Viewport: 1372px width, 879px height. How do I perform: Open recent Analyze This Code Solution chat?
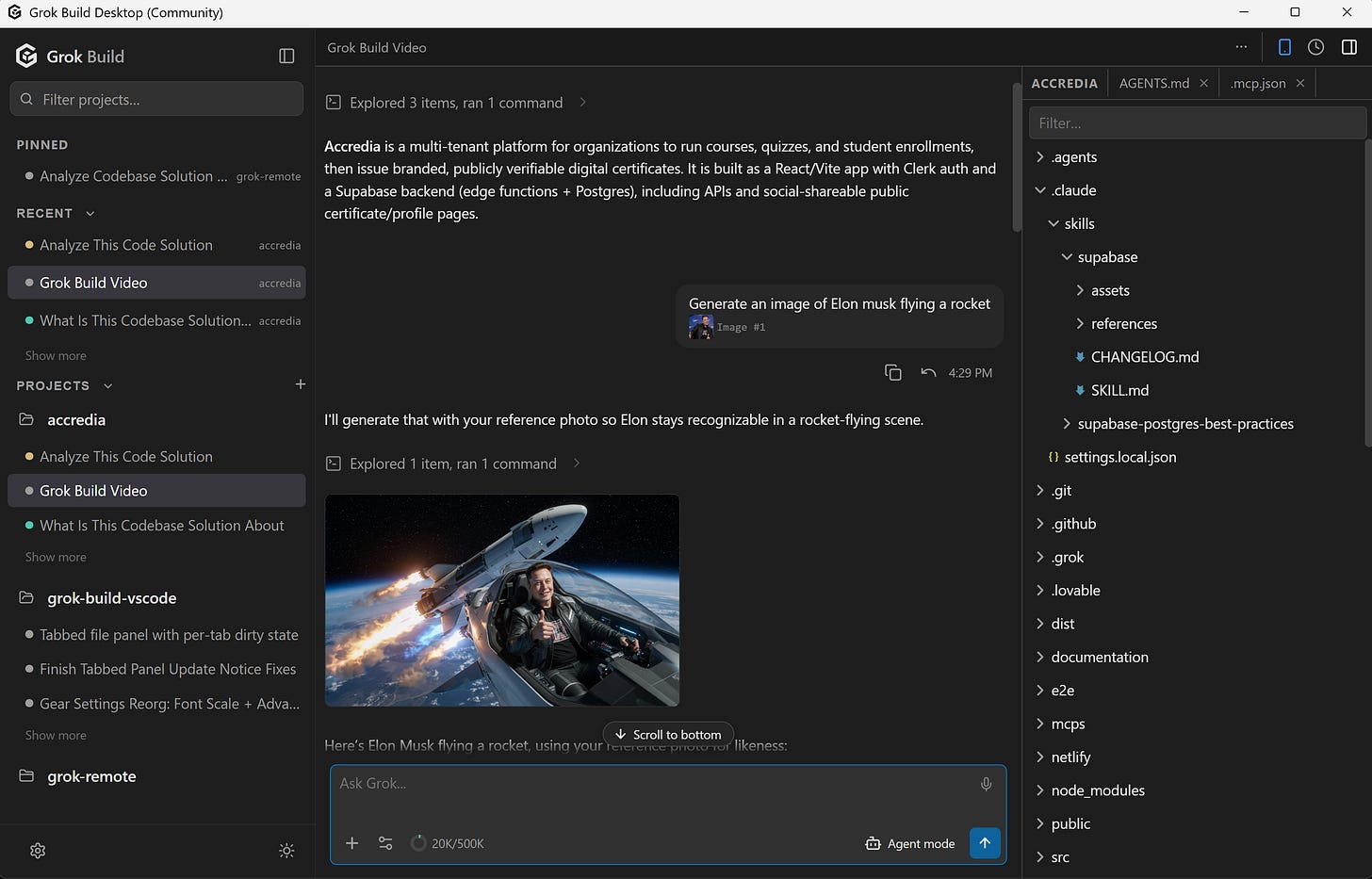pos(156,245)
